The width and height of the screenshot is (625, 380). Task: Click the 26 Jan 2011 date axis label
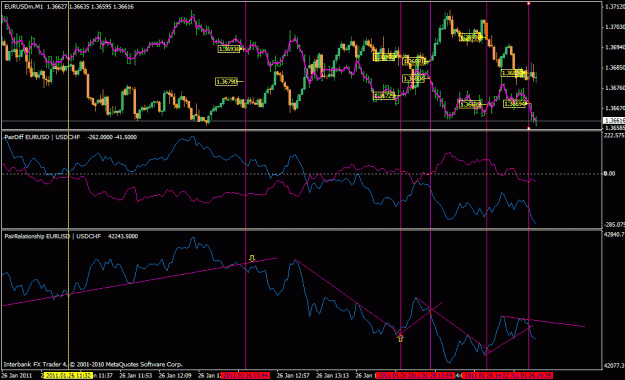click(16, 376)
